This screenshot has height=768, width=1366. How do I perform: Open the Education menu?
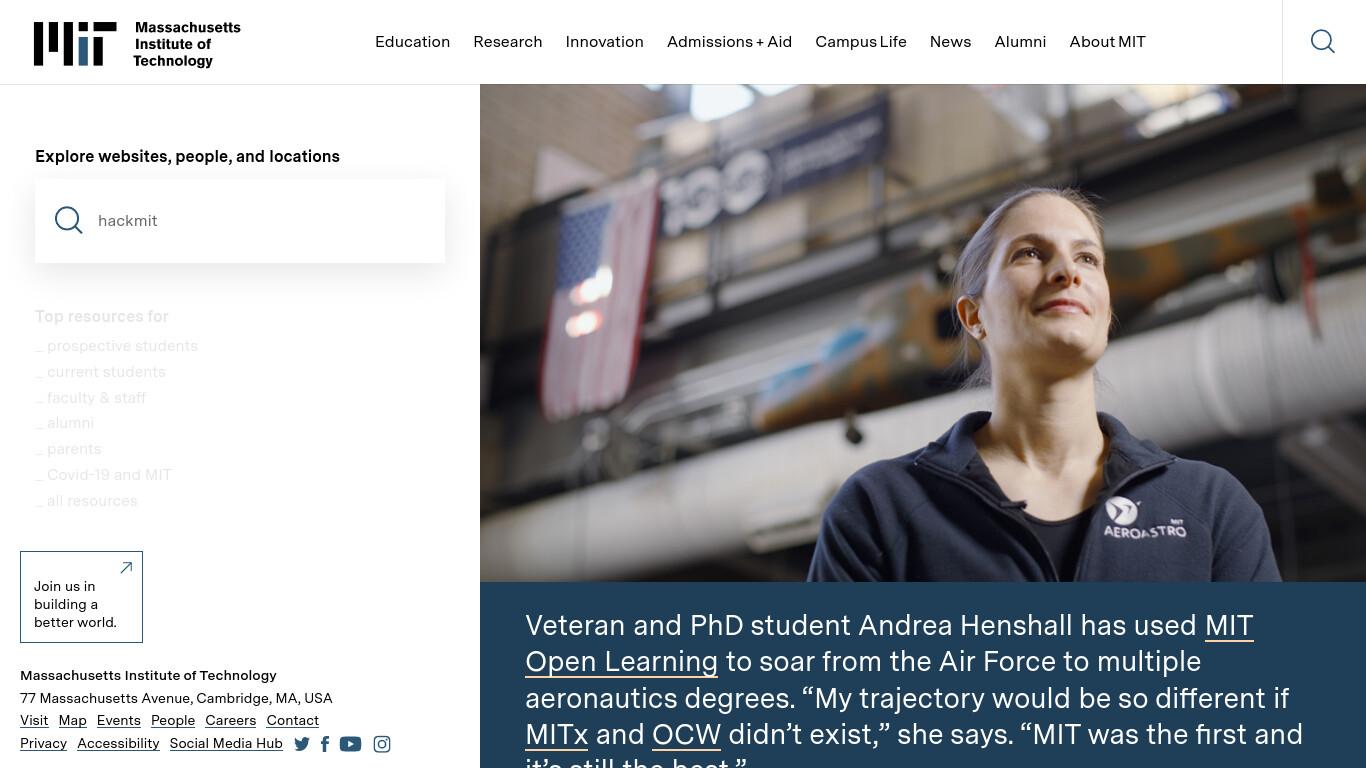pyautogui.click(x=413, y=42)
